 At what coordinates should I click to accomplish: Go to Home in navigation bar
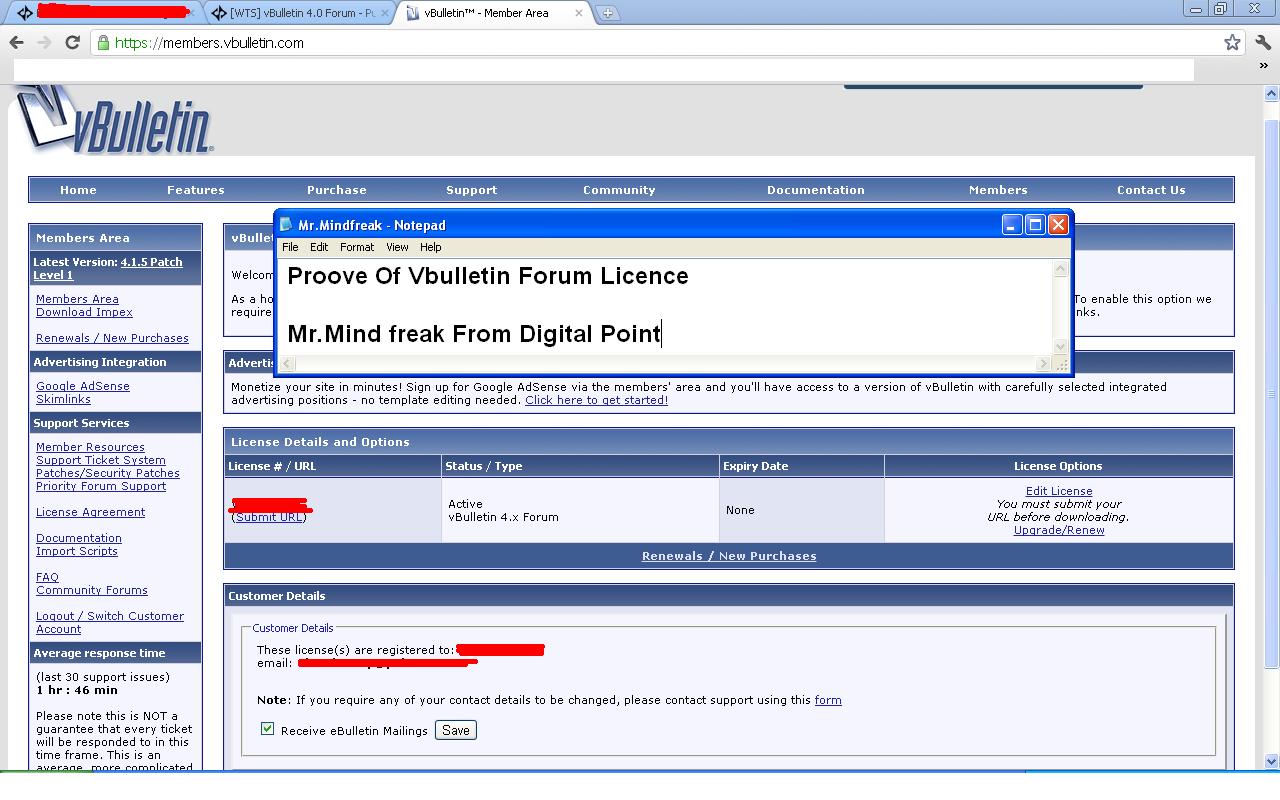(78, 190)
